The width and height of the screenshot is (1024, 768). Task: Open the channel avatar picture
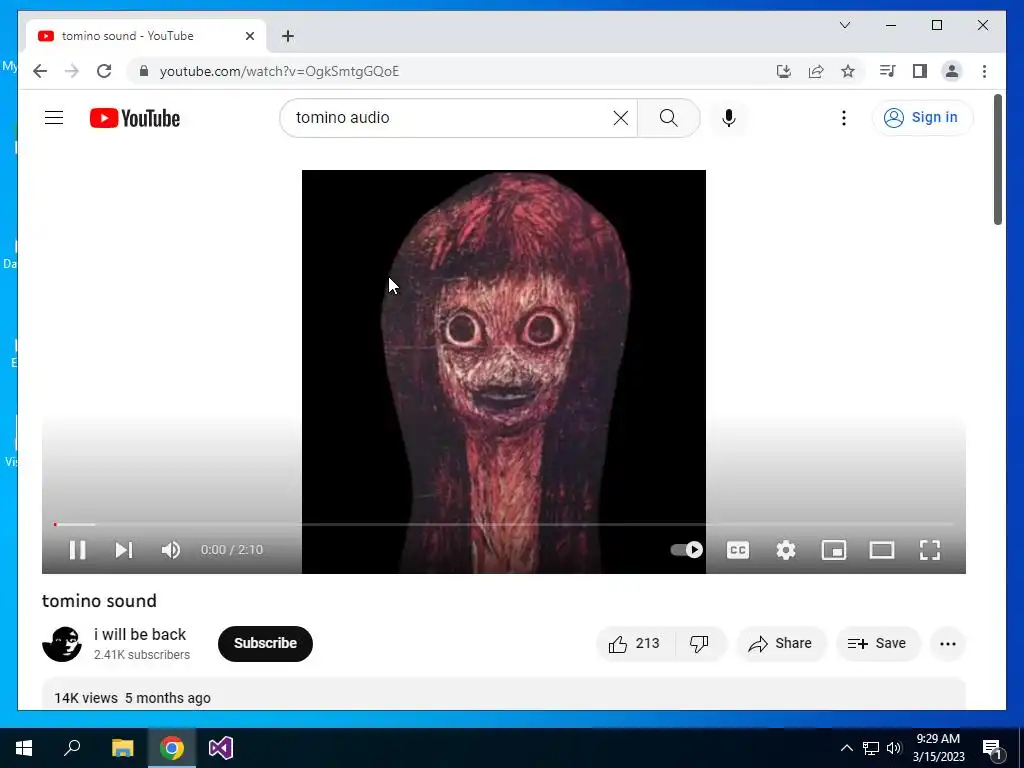tap(62, 644)
